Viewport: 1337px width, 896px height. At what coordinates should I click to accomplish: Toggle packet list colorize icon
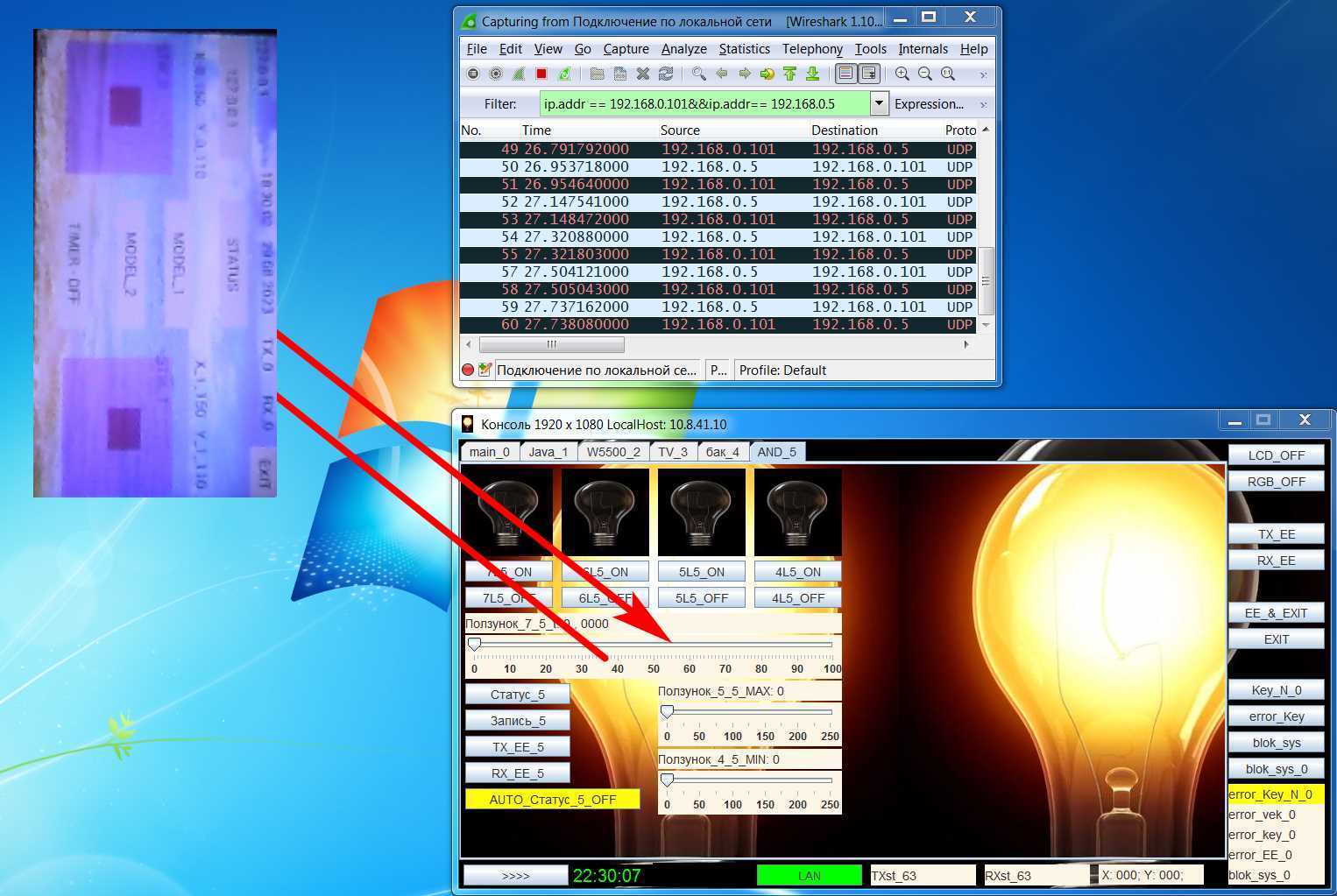pos(845,74)
